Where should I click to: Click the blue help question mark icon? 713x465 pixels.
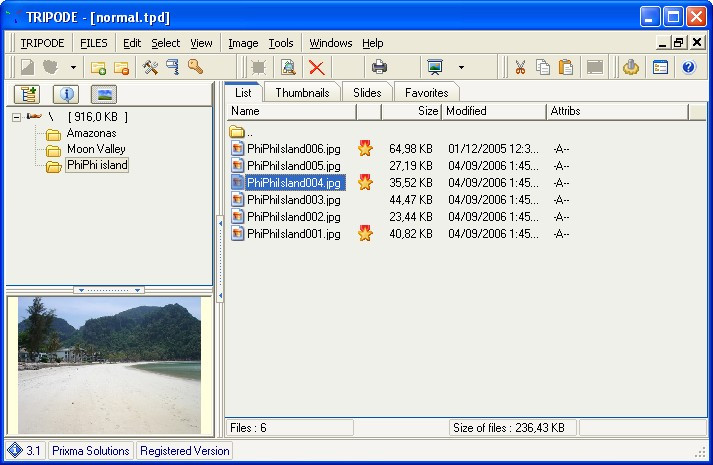point(688,68)
